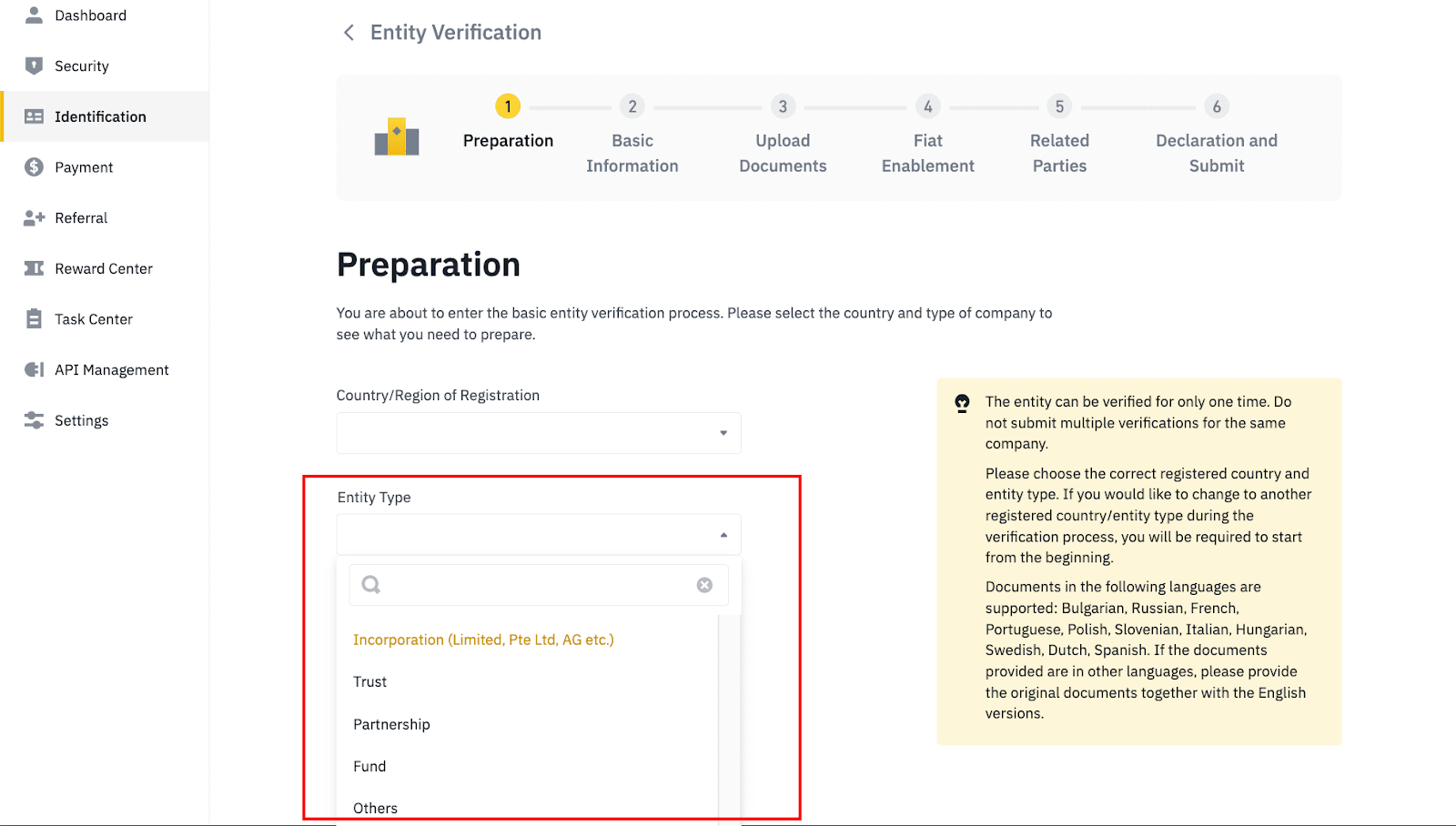
Task: Open the Dashboard menu item
Action: (105, 15)
